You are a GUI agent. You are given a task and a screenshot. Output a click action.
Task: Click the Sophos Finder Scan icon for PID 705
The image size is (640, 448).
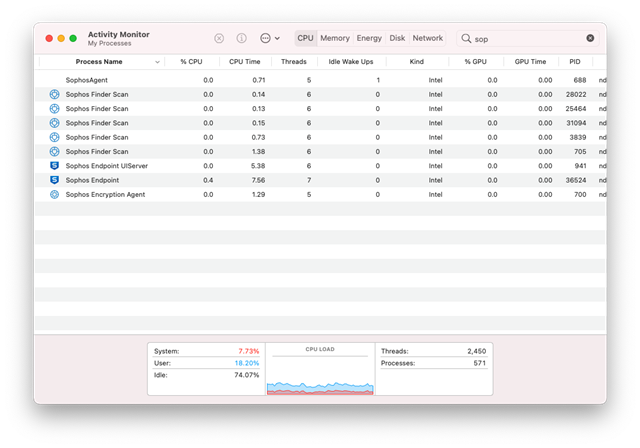pos(54,151)
